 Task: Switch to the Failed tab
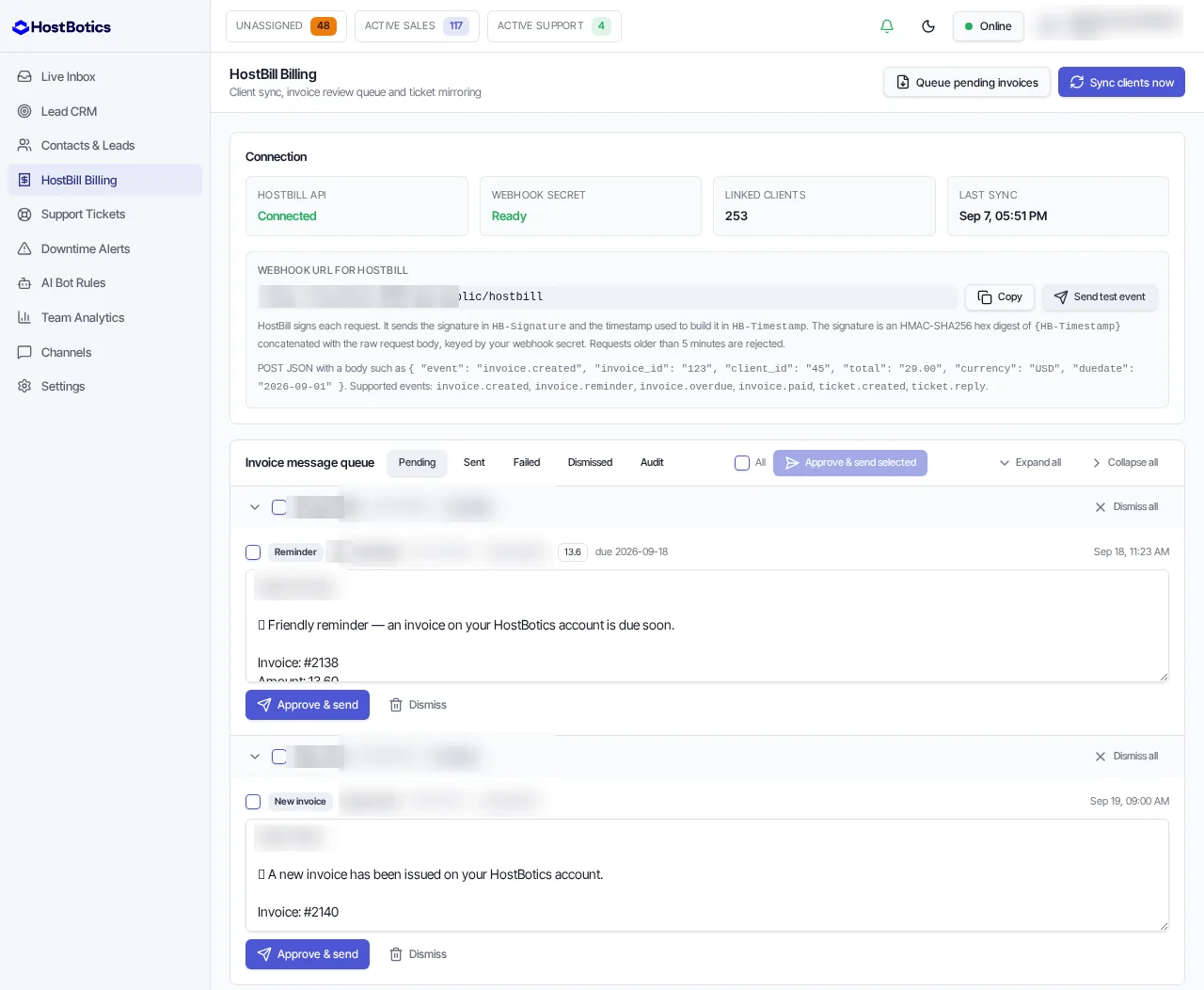click(x=527, y=462)
